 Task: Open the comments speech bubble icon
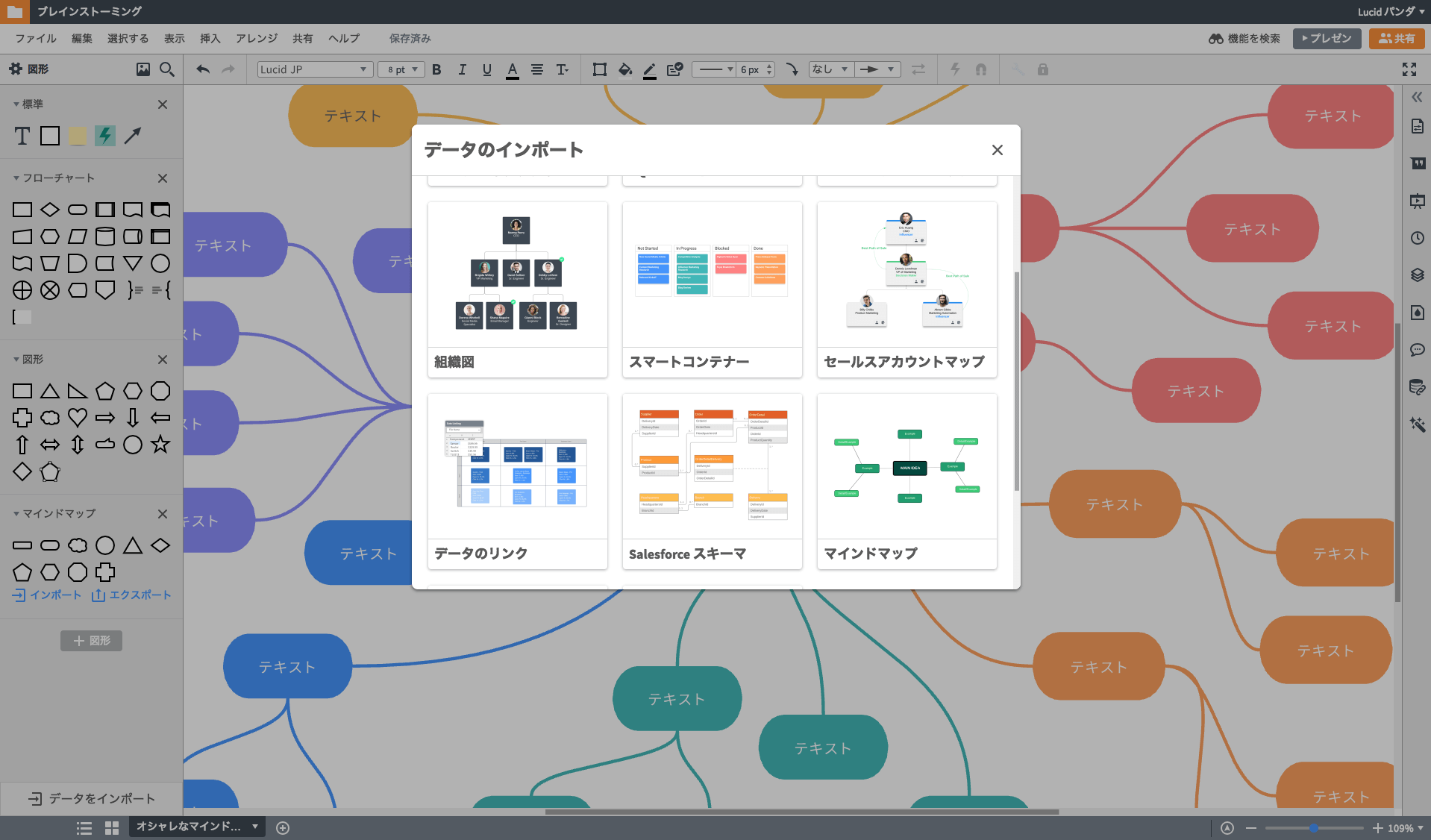click(1417, 350)
